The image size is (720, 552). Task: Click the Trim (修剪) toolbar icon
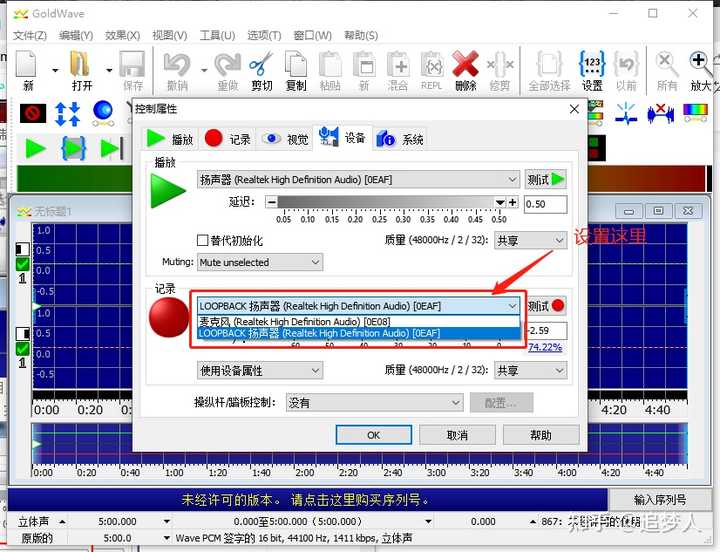click(500, 64)
